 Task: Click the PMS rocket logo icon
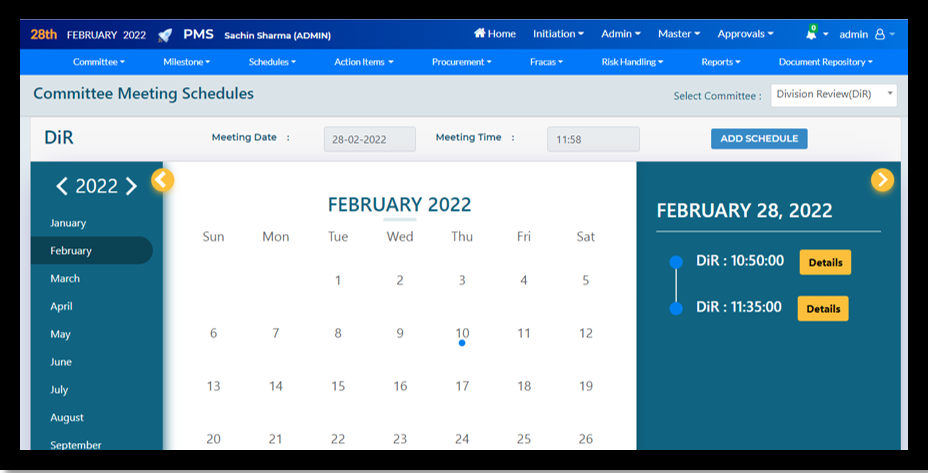click(164, 34)
